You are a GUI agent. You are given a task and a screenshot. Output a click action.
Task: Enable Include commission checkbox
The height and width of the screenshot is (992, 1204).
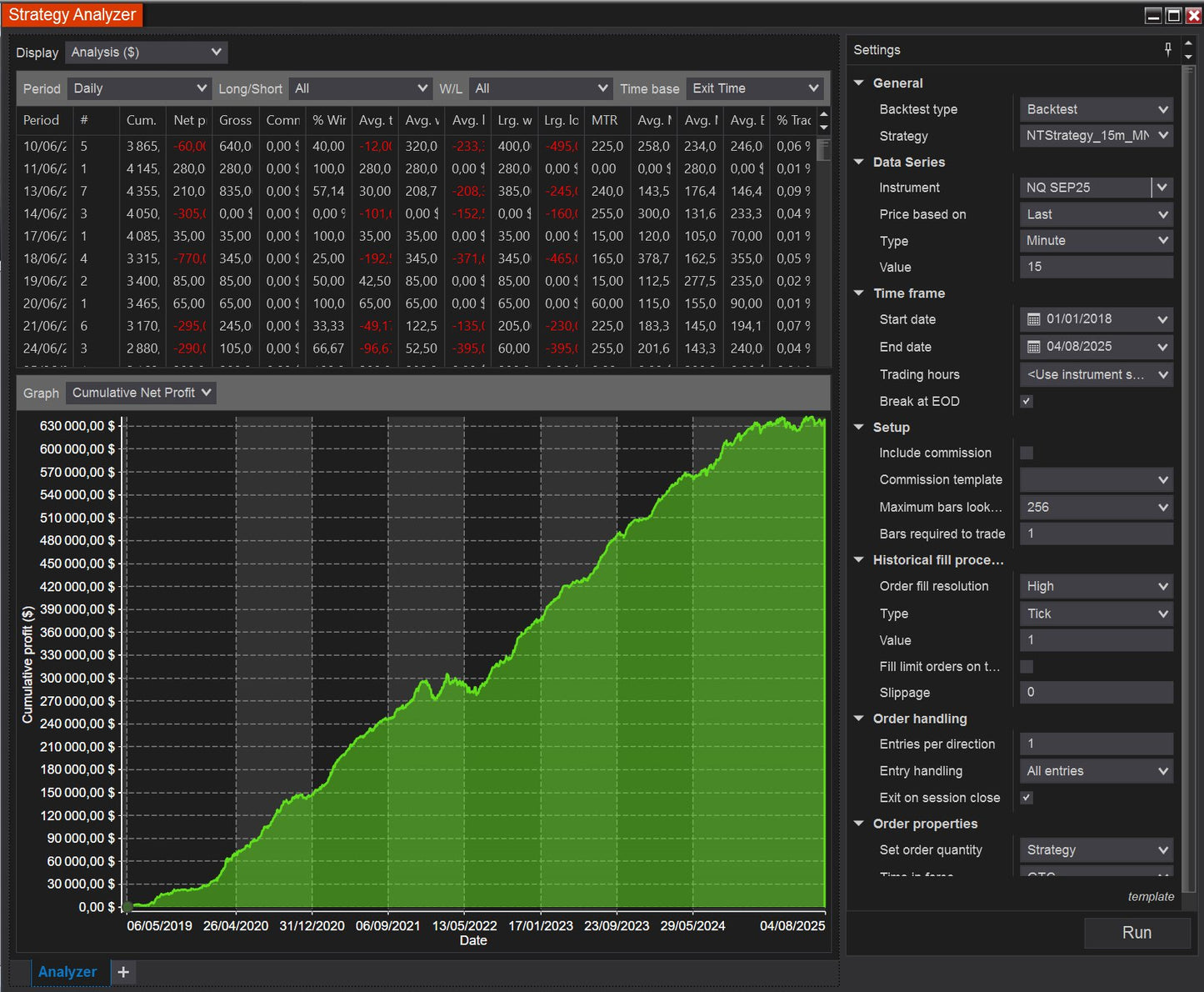(1027, 453)
